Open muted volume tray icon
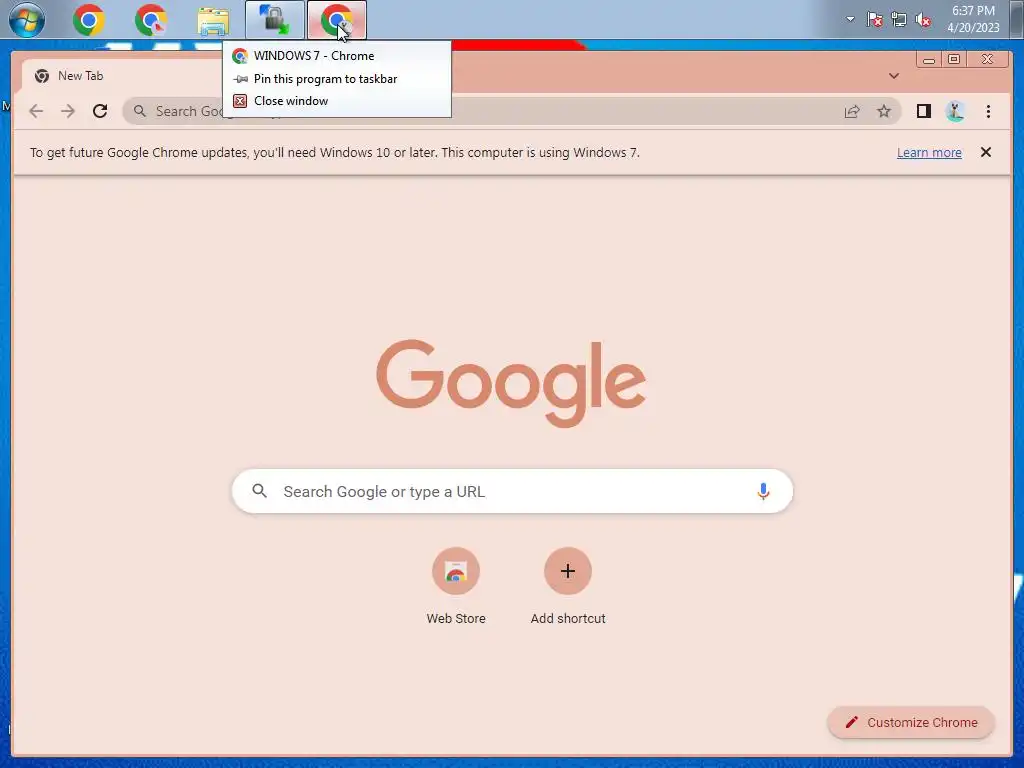This screenshot has height=768, width=1024. coord(923,20)
